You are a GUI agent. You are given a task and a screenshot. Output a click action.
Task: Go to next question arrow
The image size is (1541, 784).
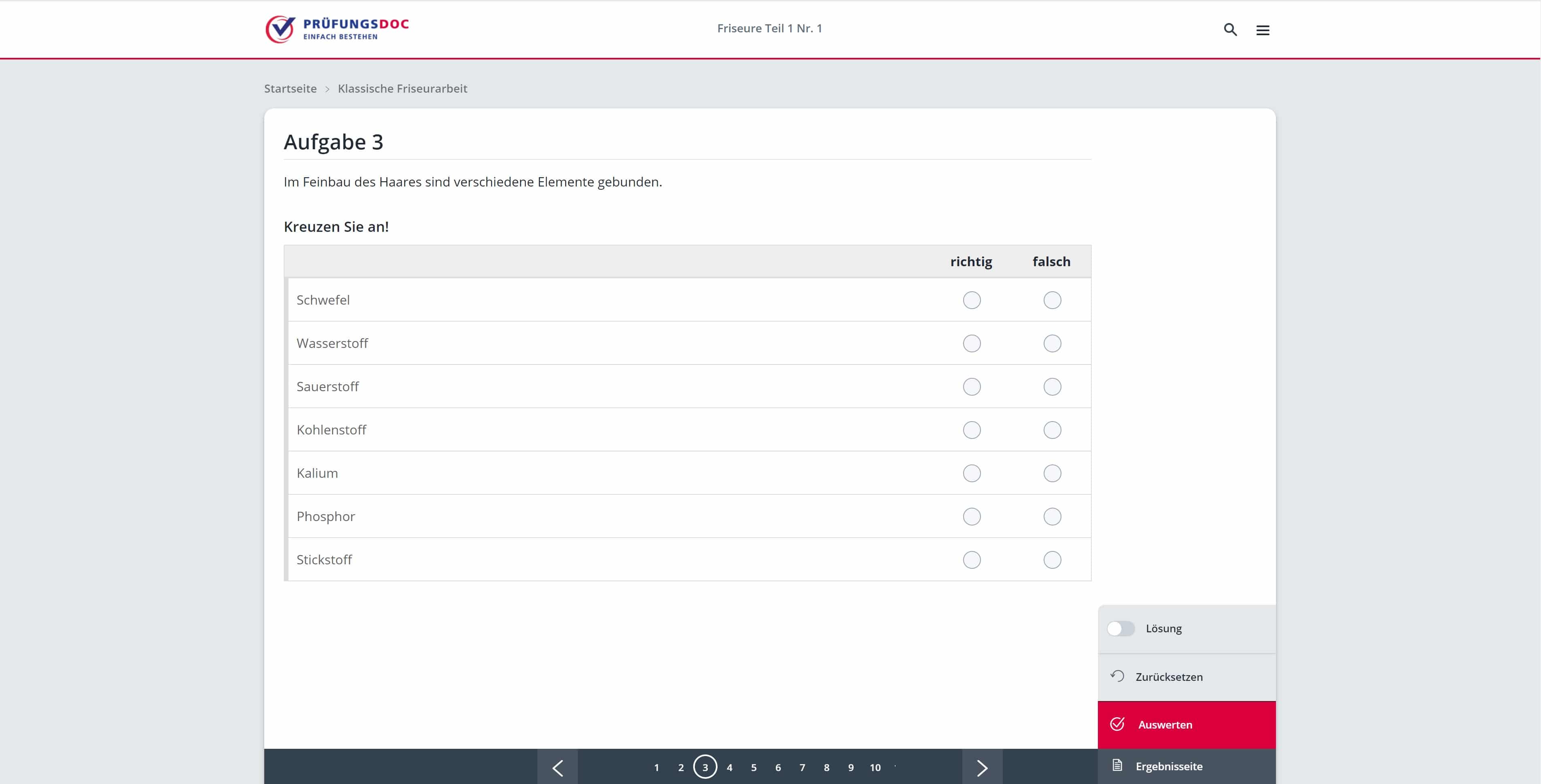coord(982,767)
